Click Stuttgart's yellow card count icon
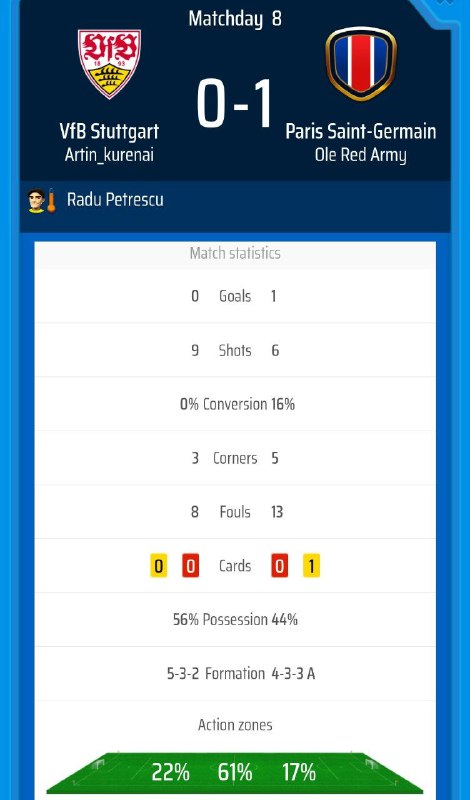The image size is (470, 800). tap(158, 566)
